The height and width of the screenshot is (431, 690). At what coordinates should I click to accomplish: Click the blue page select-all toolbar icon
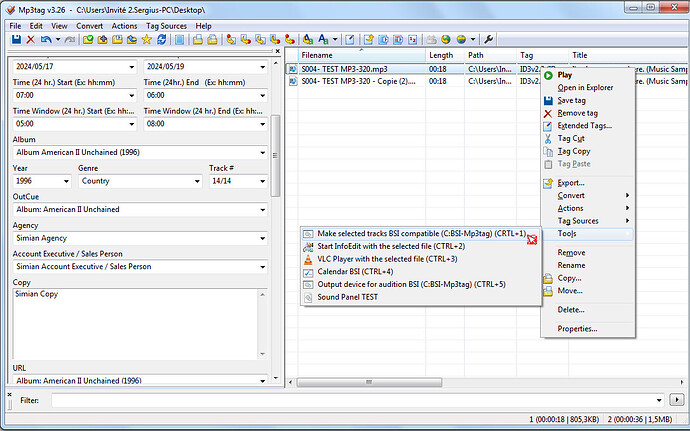coord(180,40)
